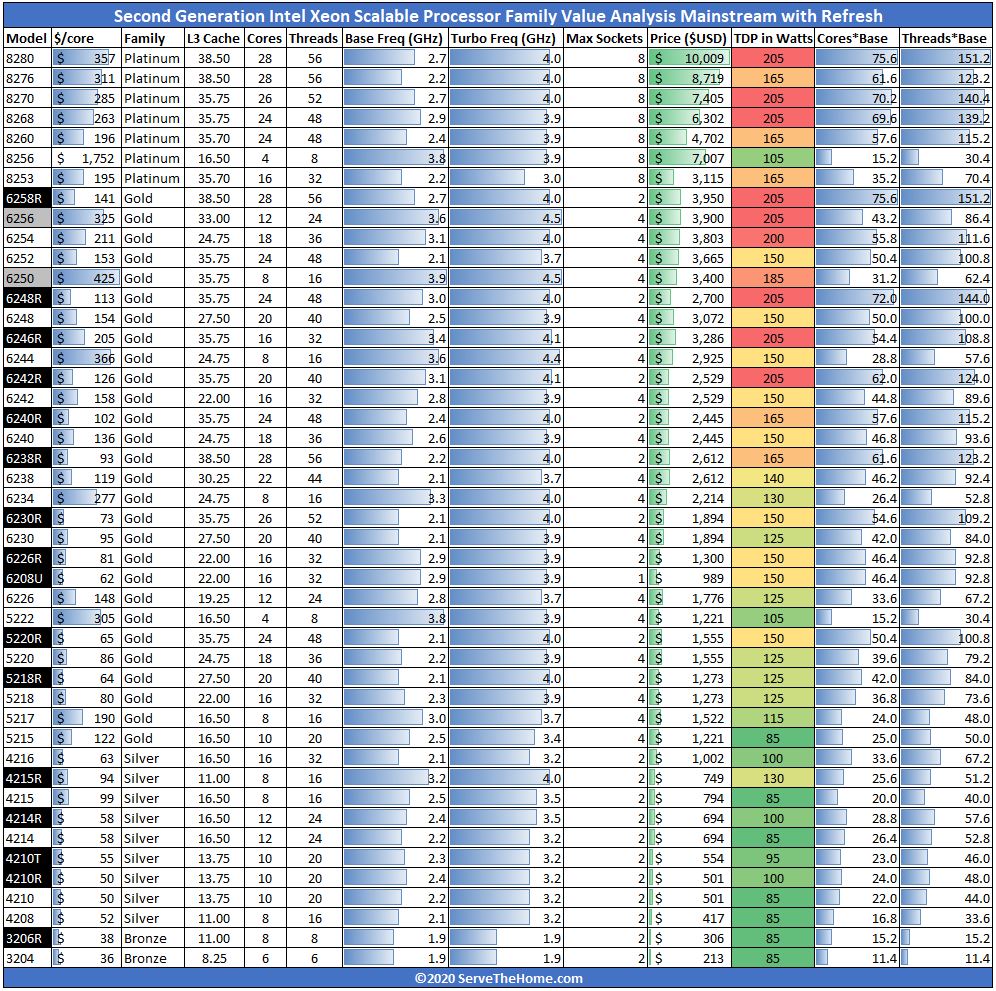Click the Price ($USD) column header
This screenshot has height=991, width=996.
pos(689,38)
